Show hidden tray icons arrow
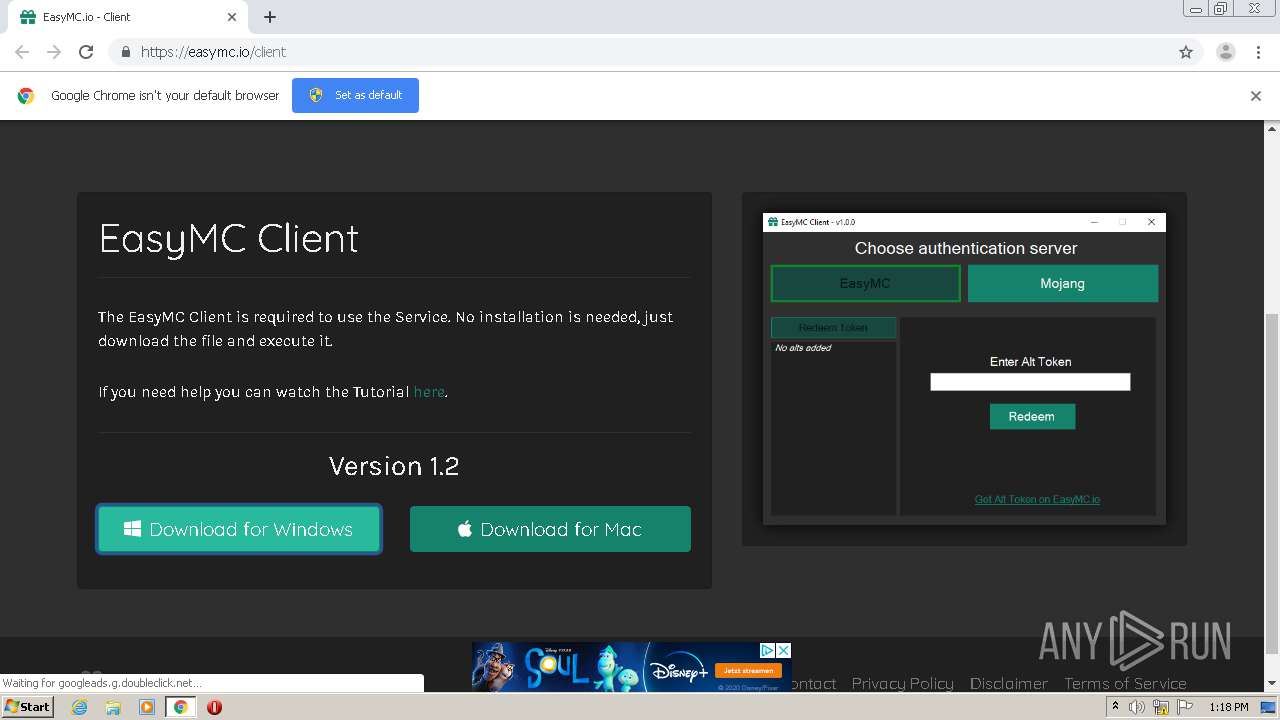Viewport: 1280px width, 720px height. click(x=1115, y=707)
